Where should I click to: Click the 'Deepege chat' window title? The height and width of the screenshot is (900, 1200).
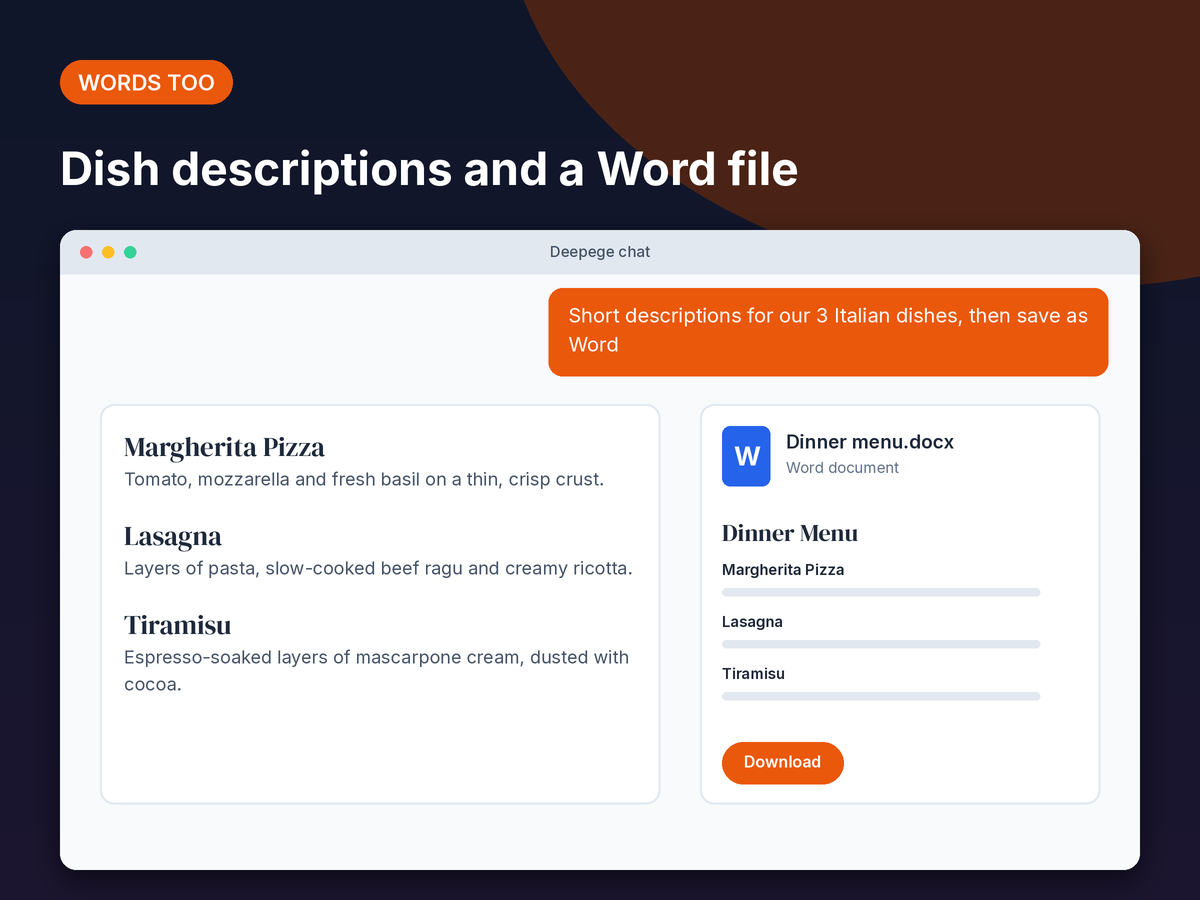(600, 252)
